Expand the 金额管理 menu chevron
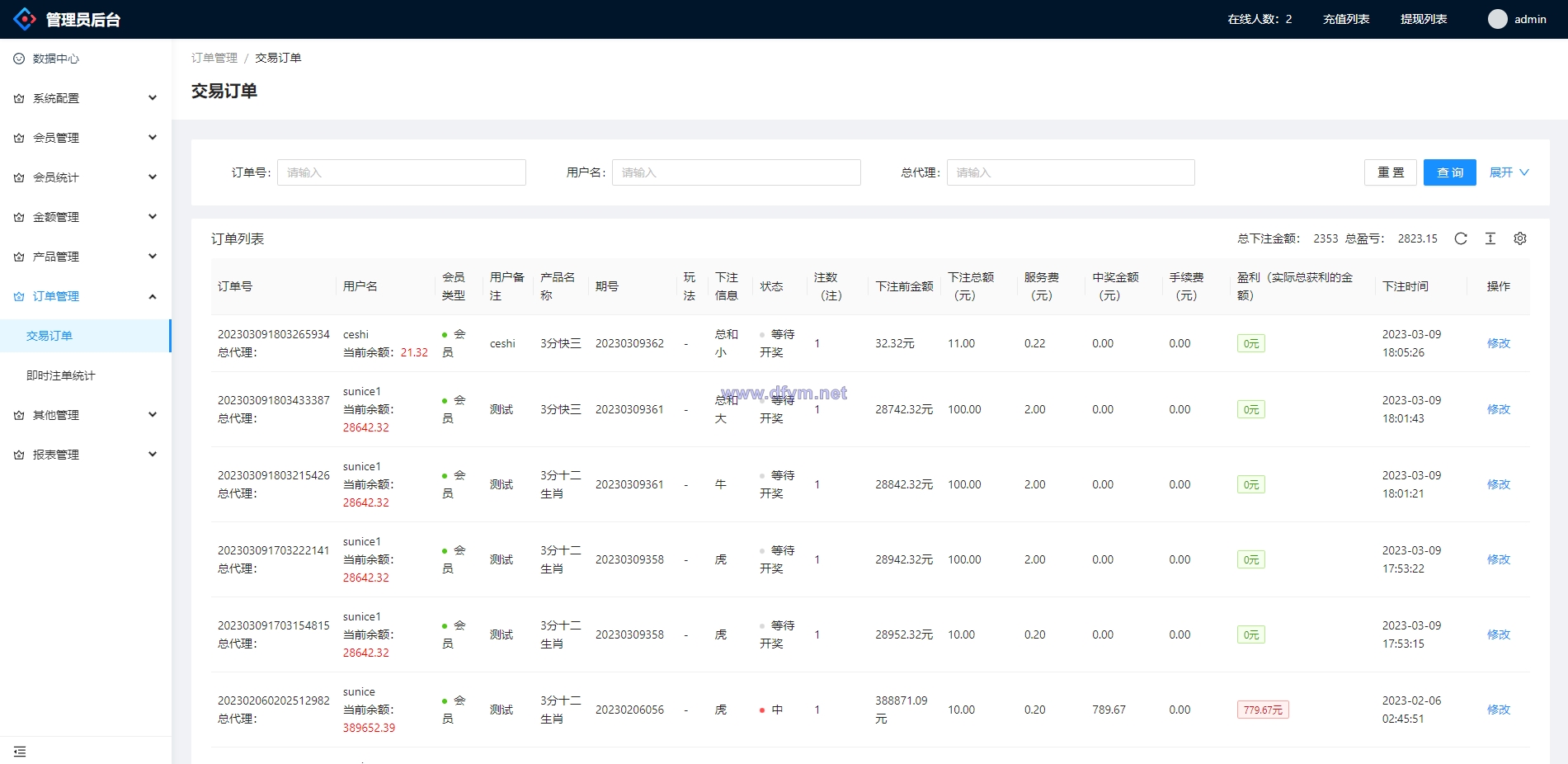The width and height of the screenshot is (1568, 764). (153, 217)
